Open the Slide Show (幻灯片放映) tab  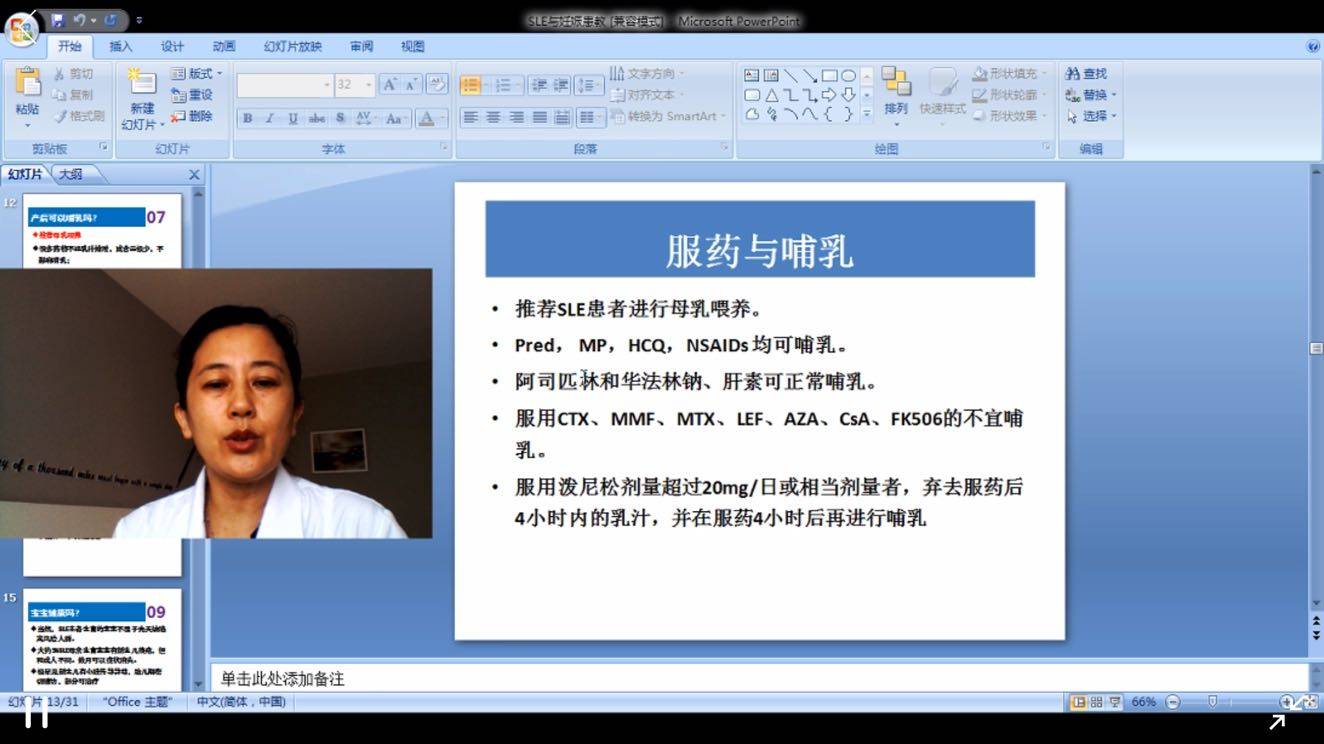(292, 46)
